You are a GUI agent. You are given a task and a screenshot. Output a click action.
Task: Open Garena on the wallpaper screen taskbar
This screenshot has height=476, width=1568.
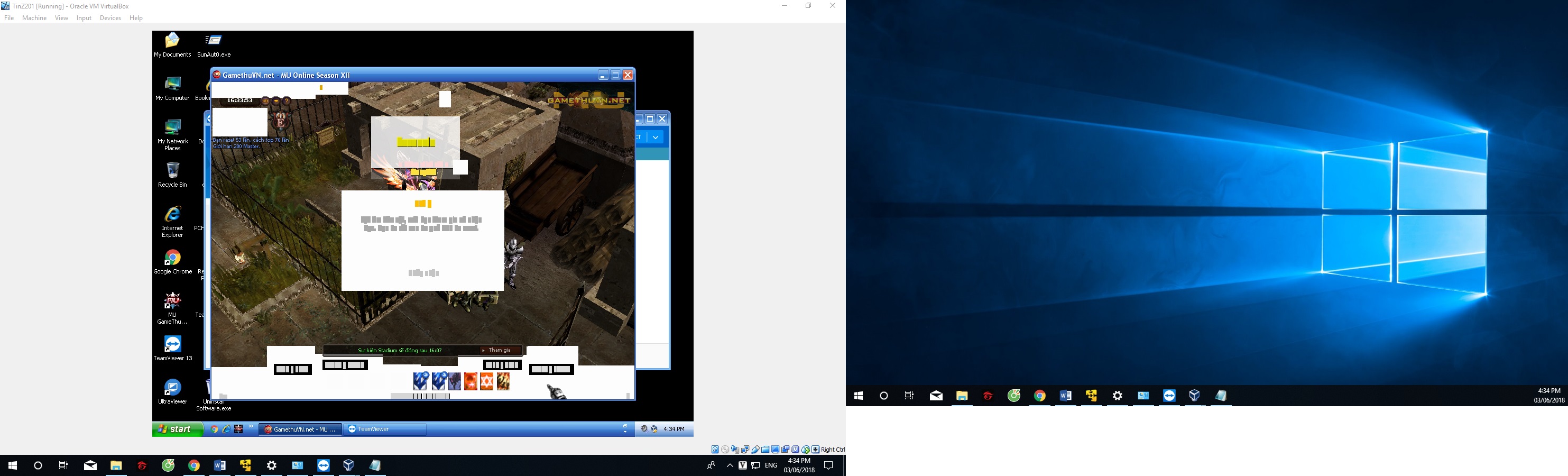coord(988,396)
